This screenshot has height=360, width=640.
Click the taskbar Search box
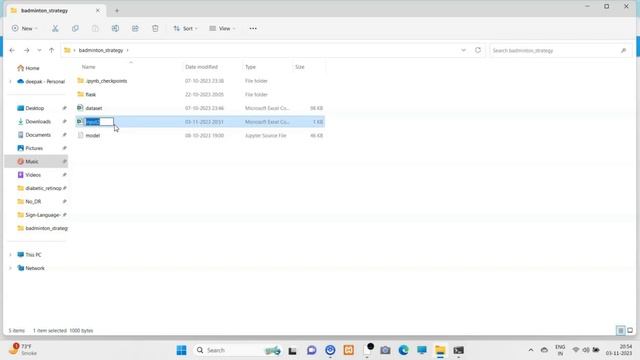click(238, 350)
